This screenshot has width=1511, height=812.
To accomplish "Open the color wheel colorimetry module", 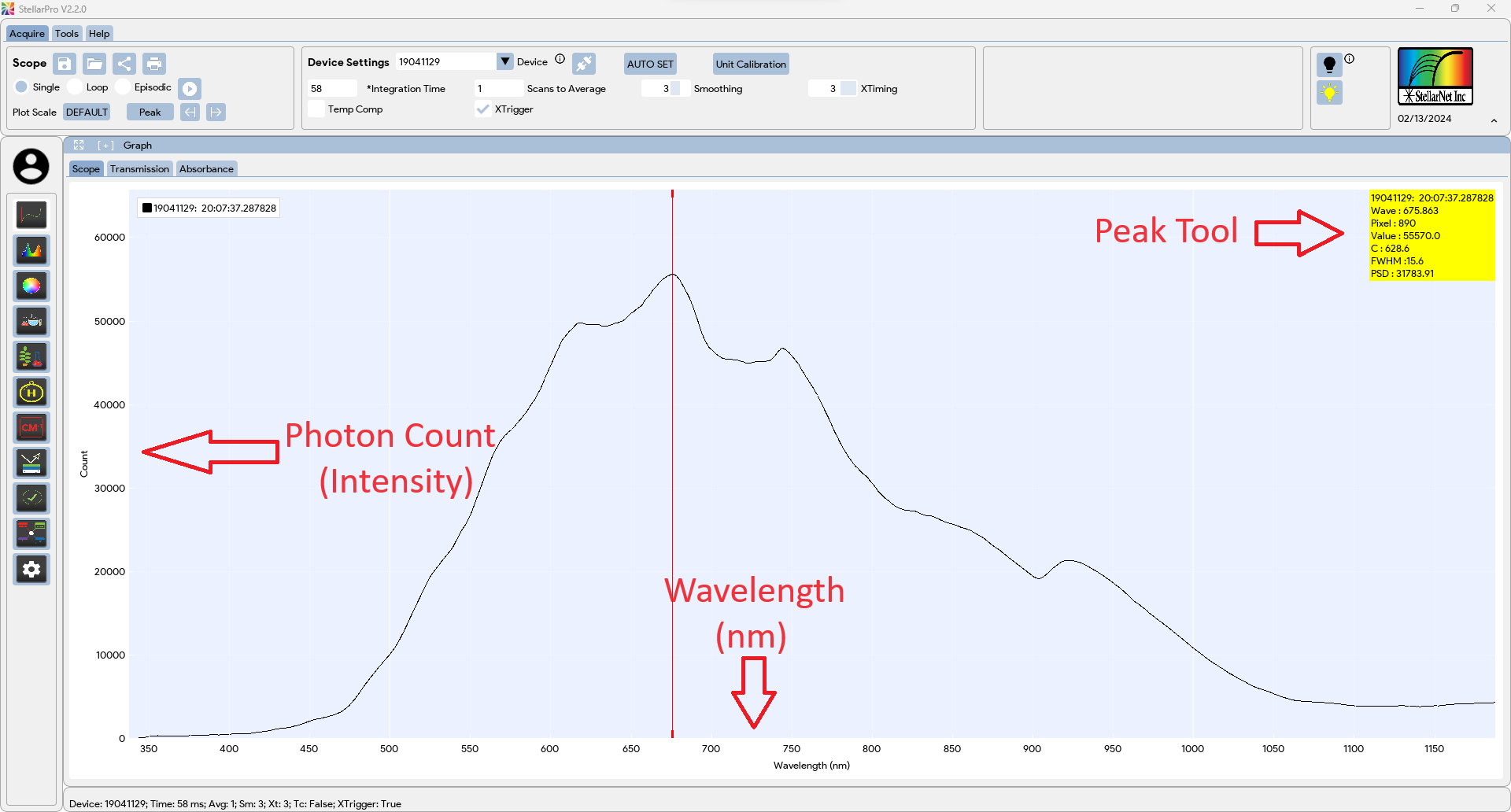I will pyautogui.click(x=31, y=286).
